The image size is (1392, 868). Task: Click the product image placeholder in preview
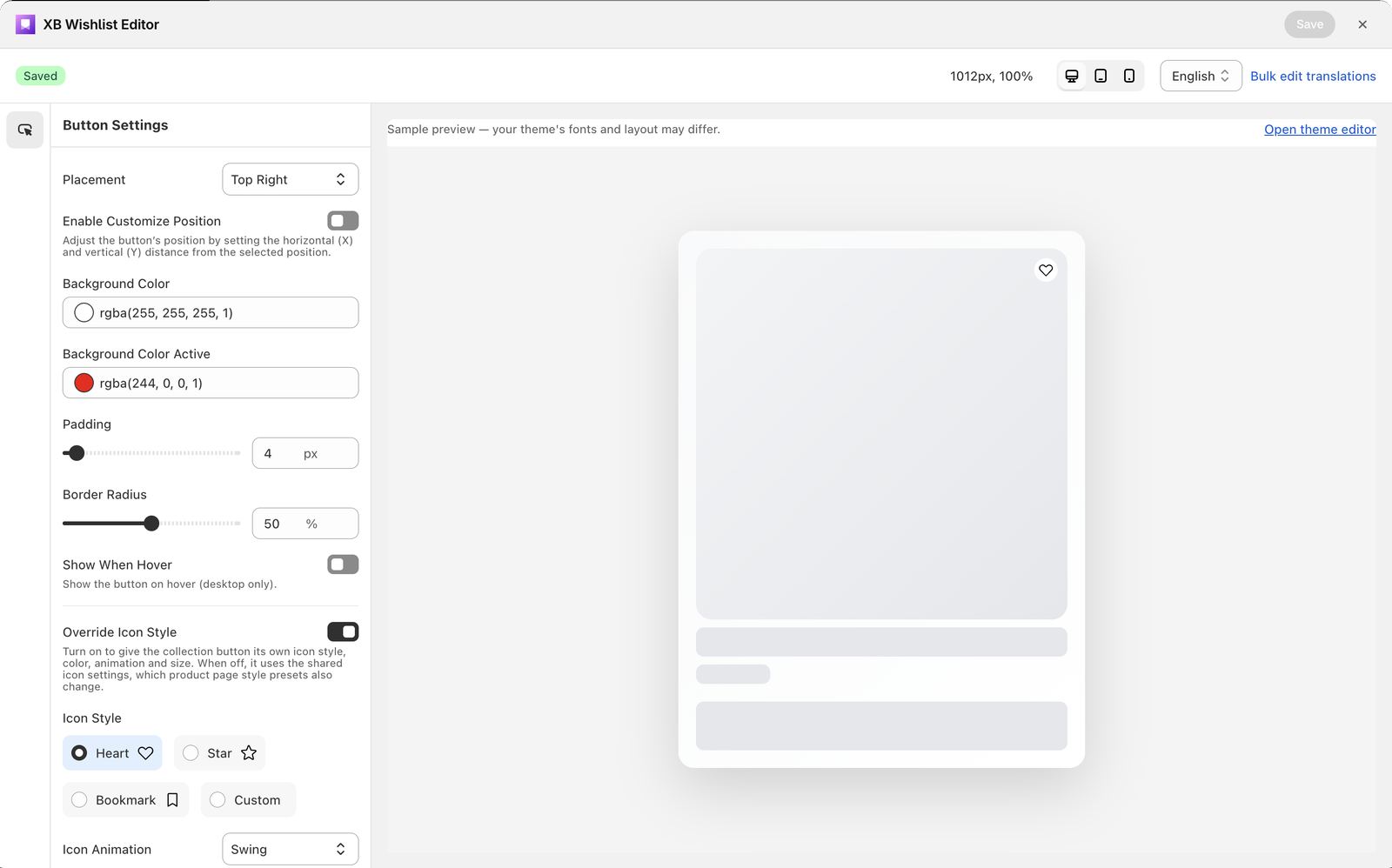click(x=881, y=434)
